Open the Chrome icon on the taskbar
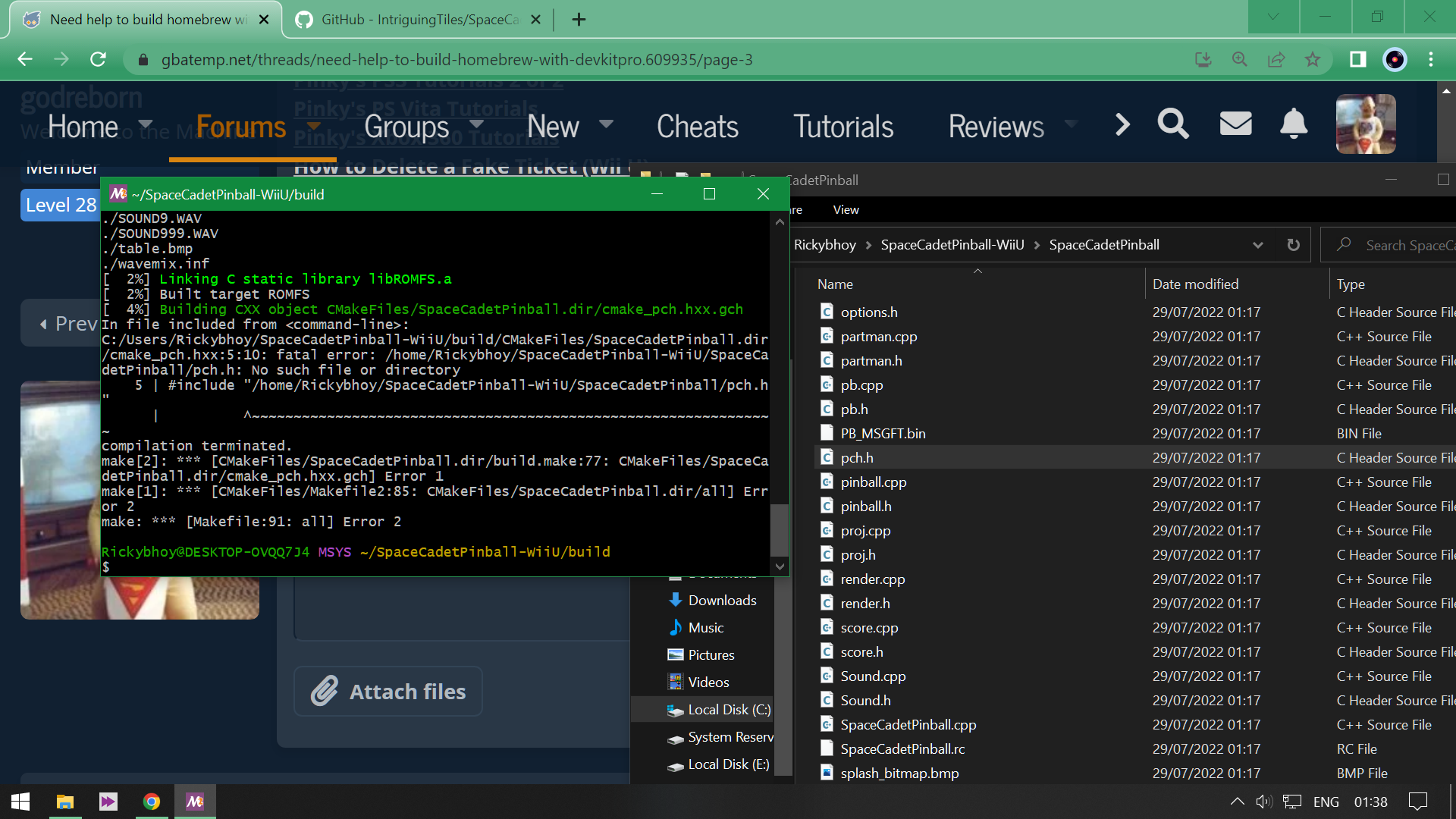 click(152, 802)
